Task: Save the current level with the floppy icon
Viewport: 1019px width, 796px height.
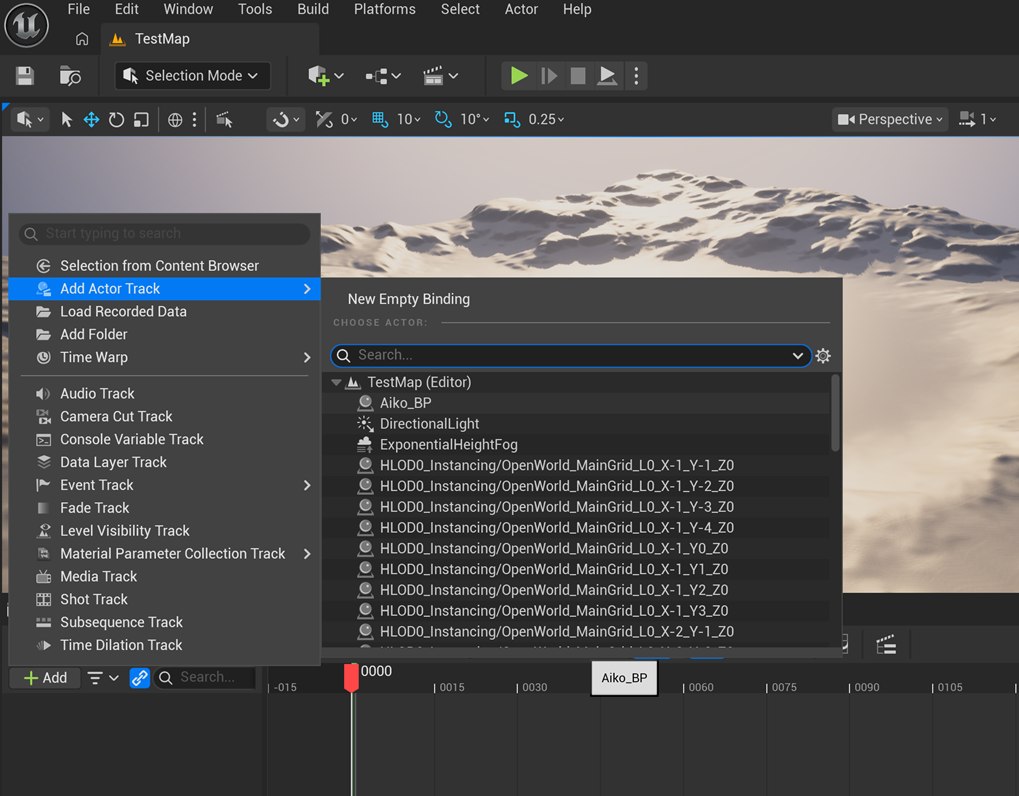Action: 25,76
